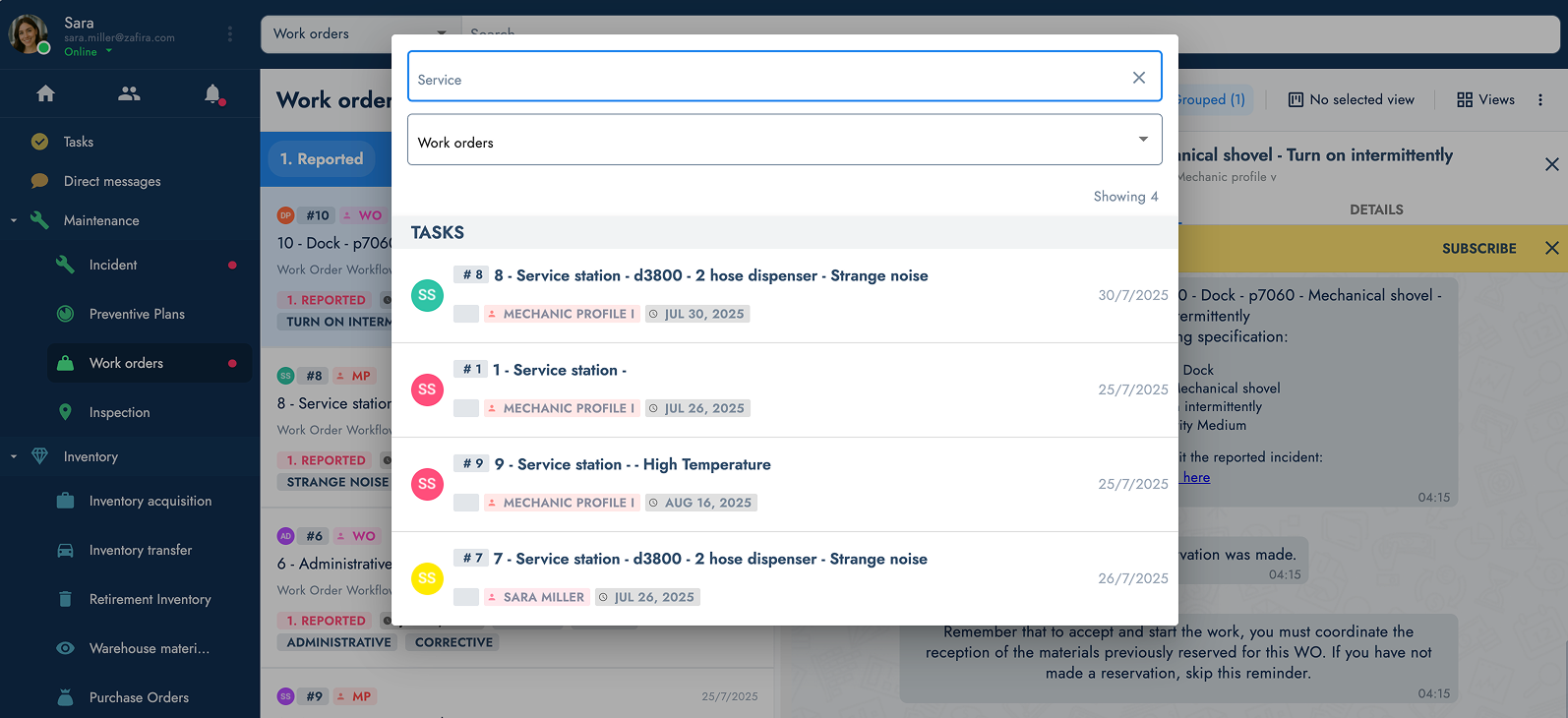Open the Views menu
Viewport: 1568px width, 718px height.
pos(1485,99)
